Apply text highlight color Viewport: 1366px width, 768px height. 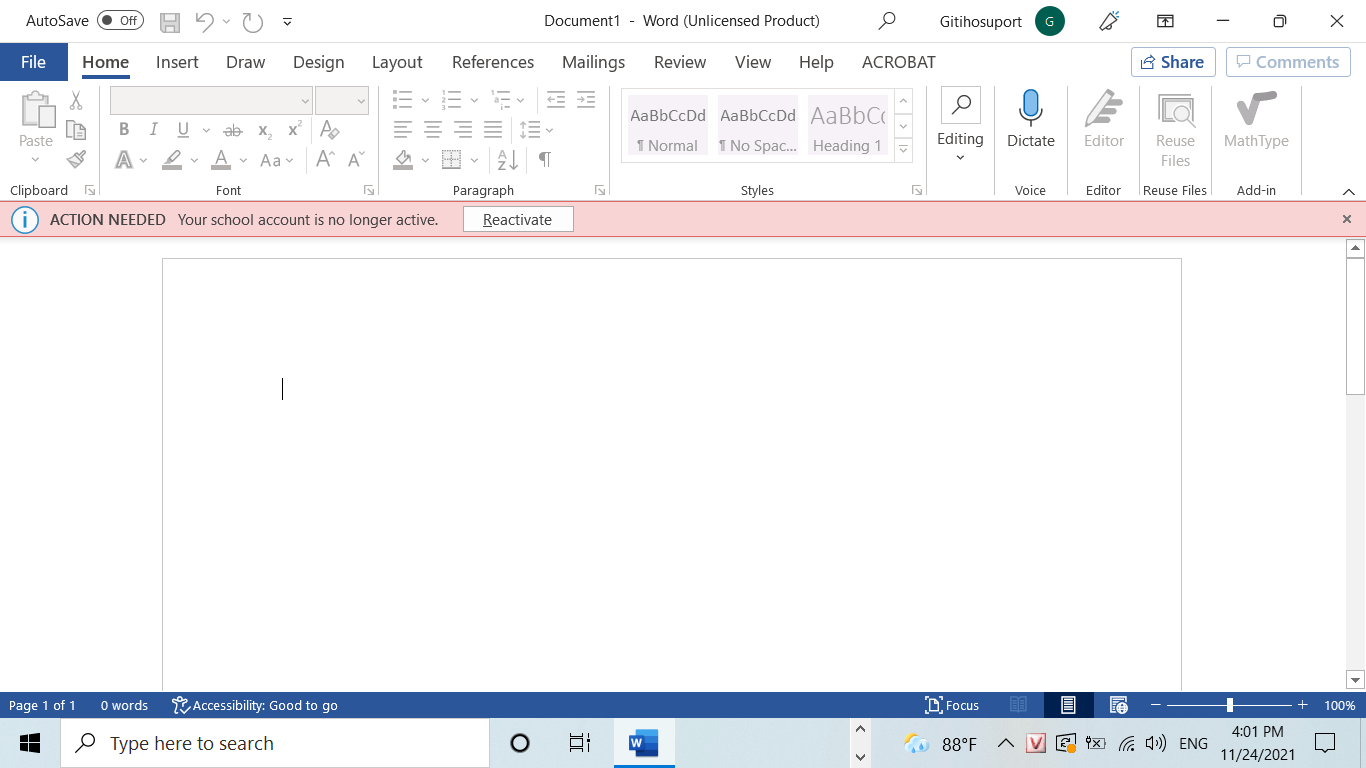pyautogui.click(x=172, y=160)
